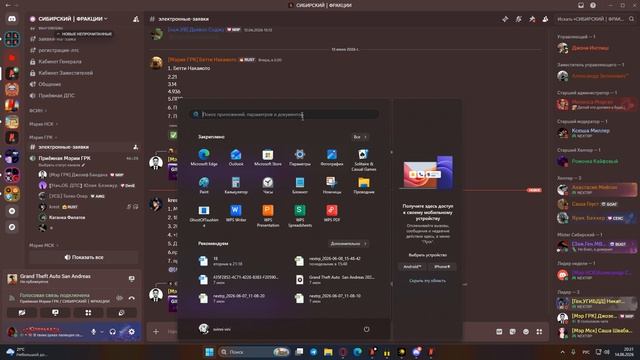Open Discord direct messages home icon
This screenshot has height=360, width=640.
click(x=12, y=19)
